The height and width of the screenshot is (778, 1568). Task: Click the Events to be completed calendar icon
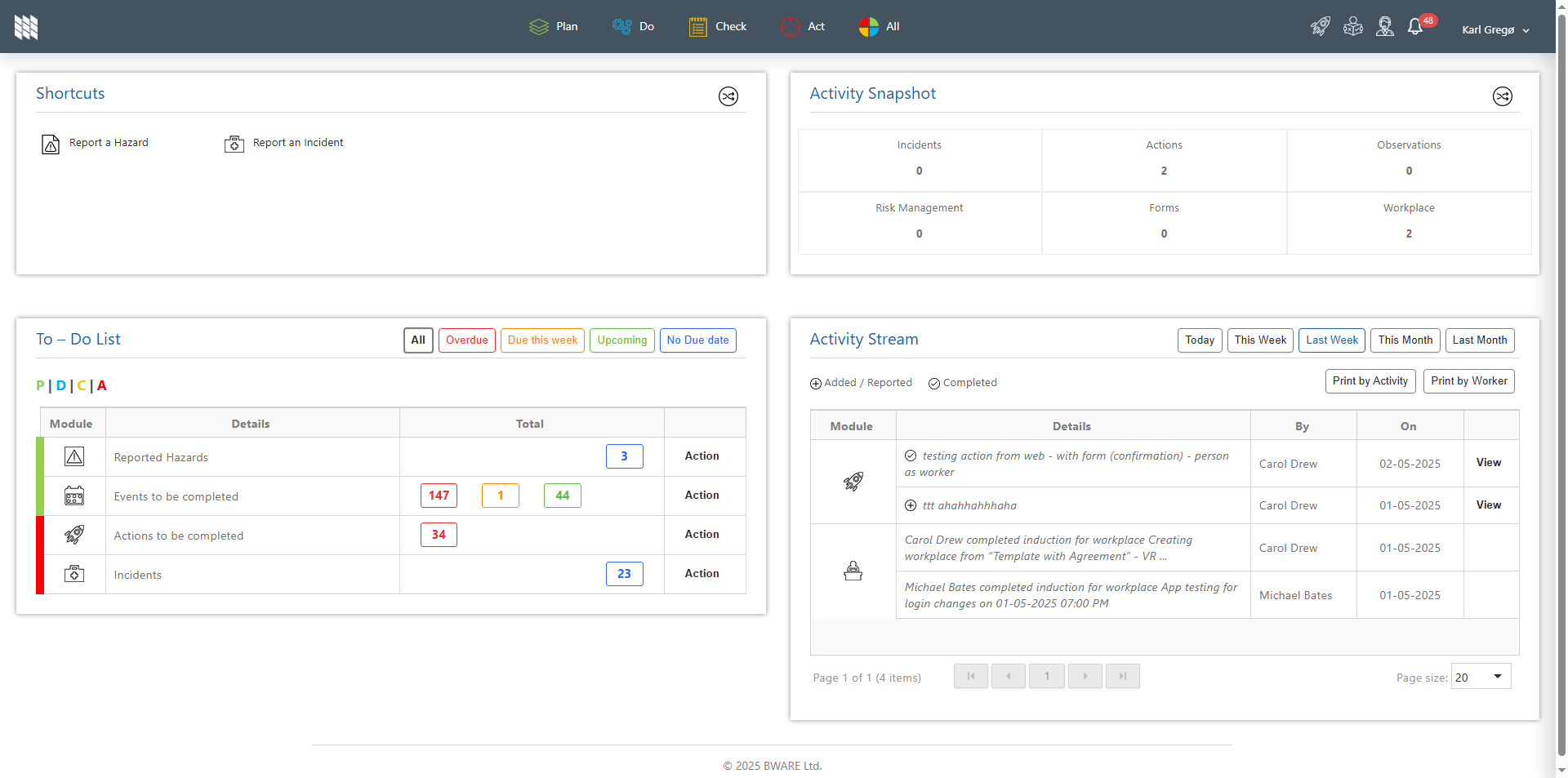74,496
